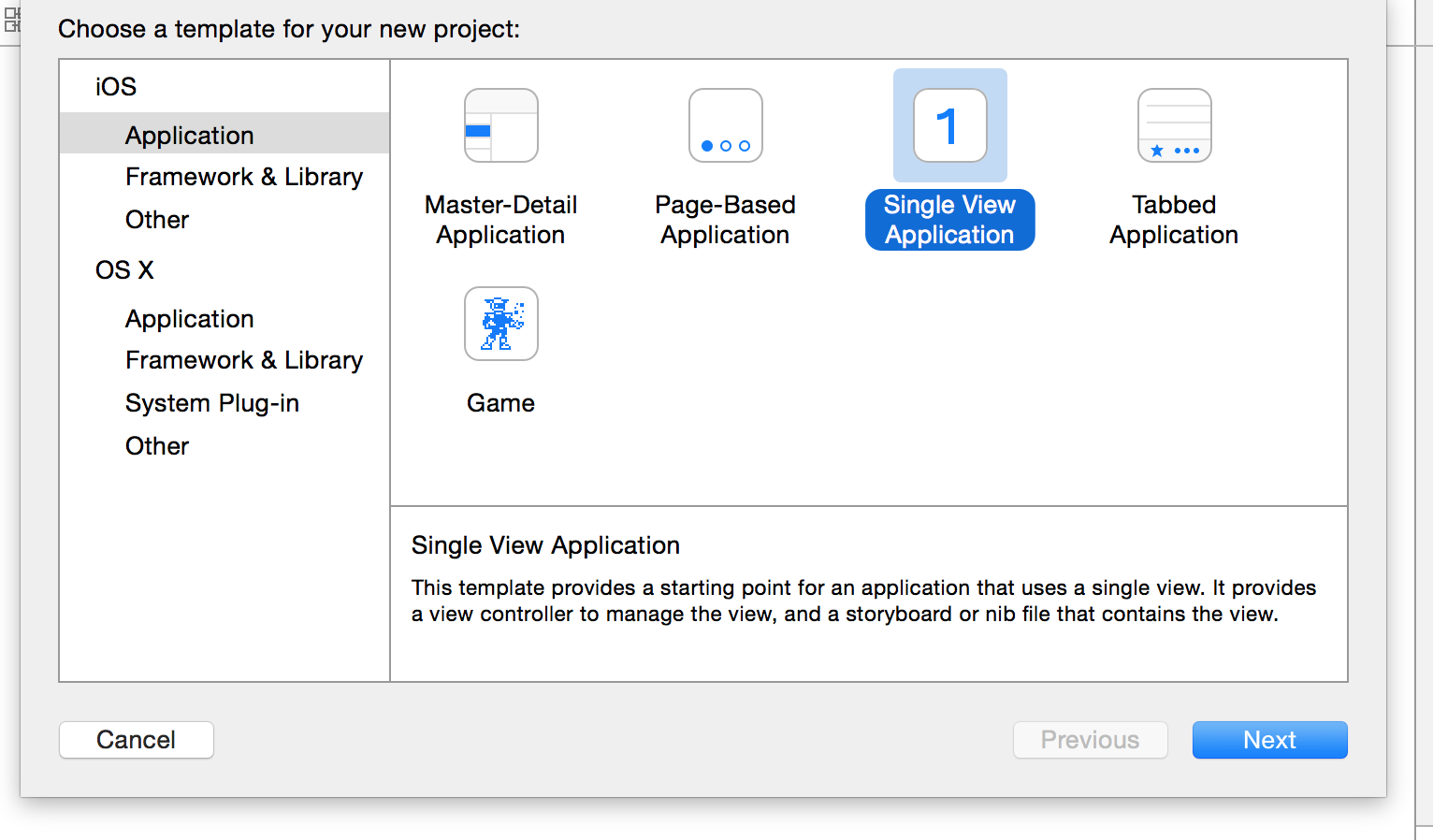Click the OS X section header

coord(124,270)
